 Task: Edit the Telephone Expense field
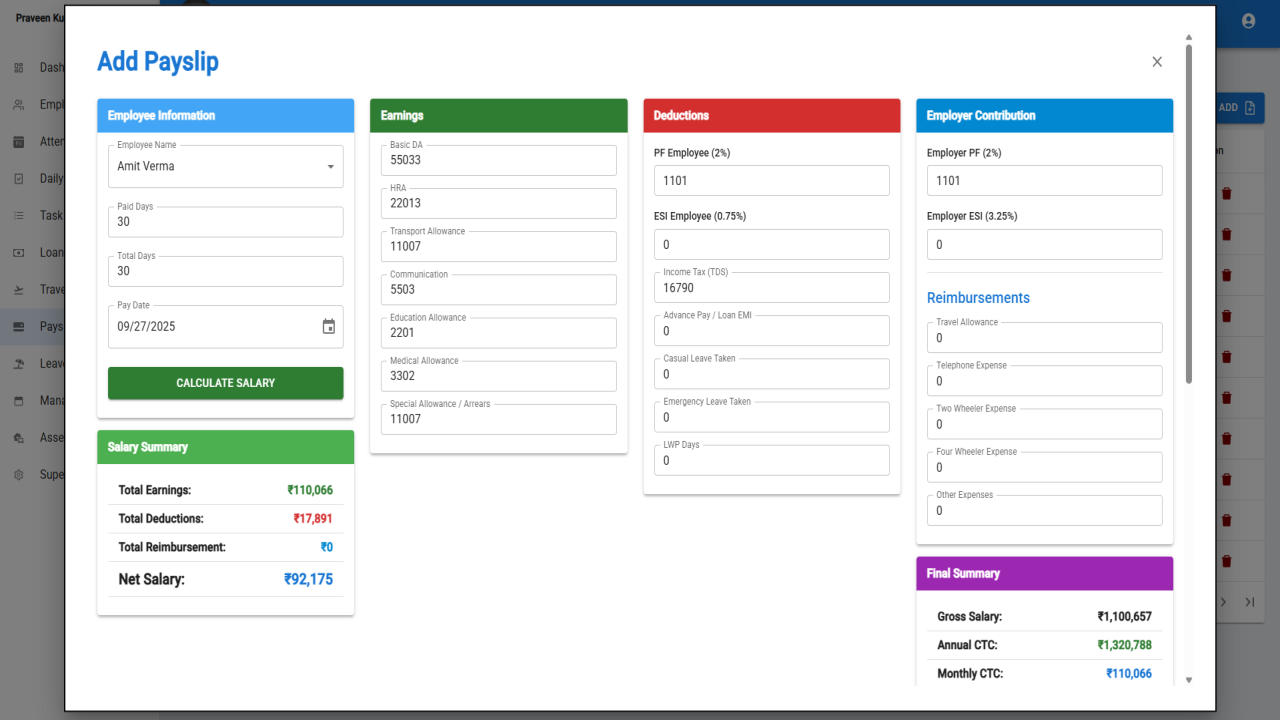point(1045,381)
